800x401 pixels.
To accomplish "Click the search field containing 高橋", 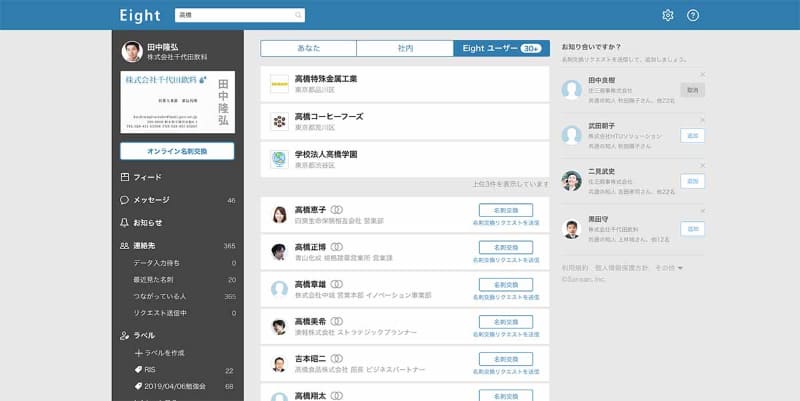I will point(240,15).
